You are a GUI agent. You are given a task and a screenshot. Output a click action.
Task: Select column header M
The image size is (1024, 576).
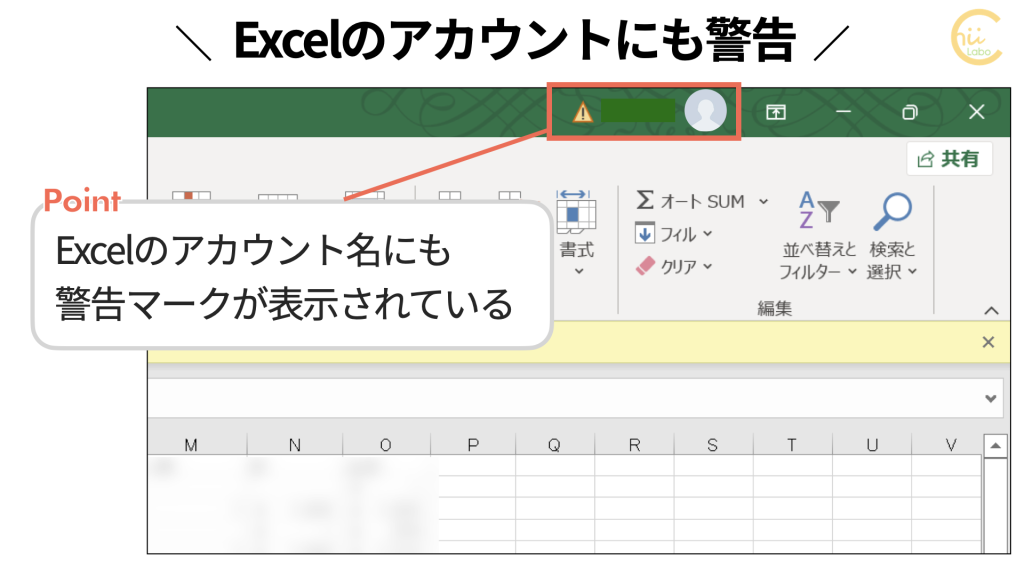click(x=197, y=445)
